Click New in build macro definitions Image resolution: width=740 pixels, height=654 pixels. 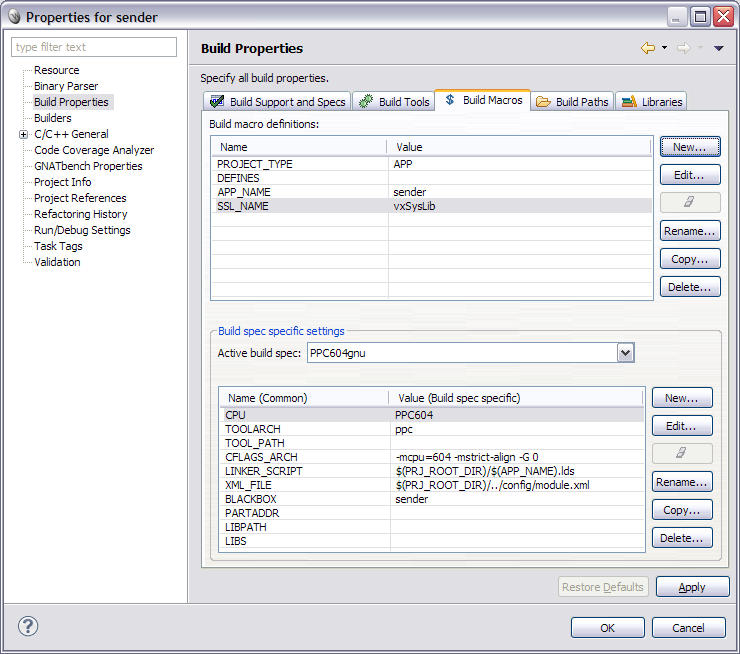click(x=690, y=147)
